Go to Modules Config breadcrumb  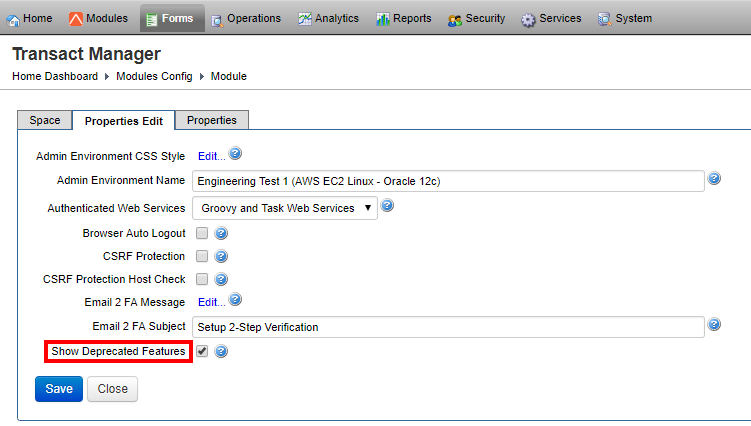[x=156, y=76]
